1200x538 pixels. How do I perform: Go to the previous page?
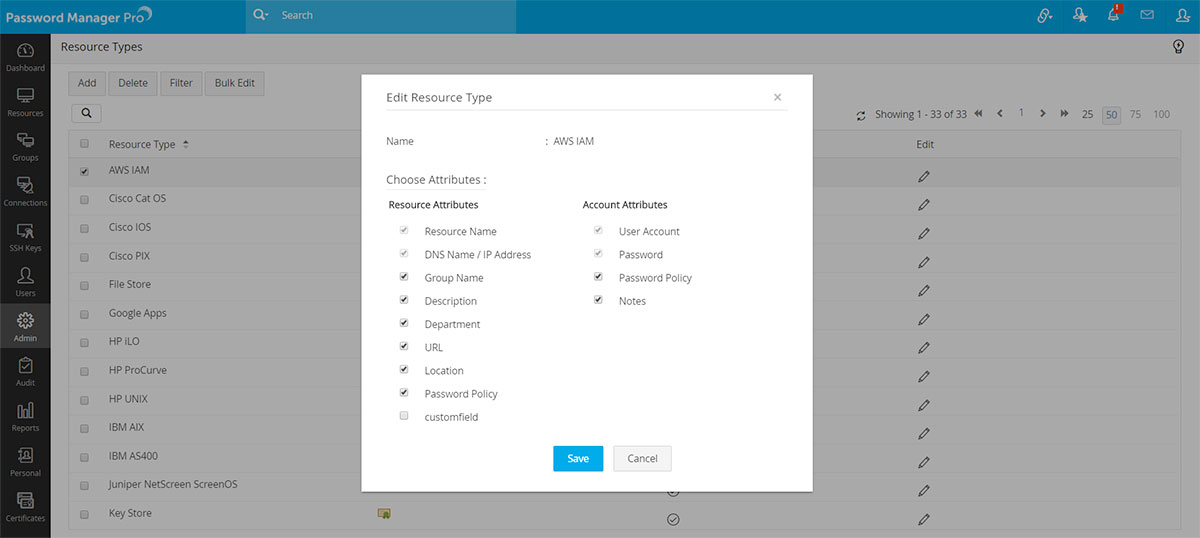1000,114
